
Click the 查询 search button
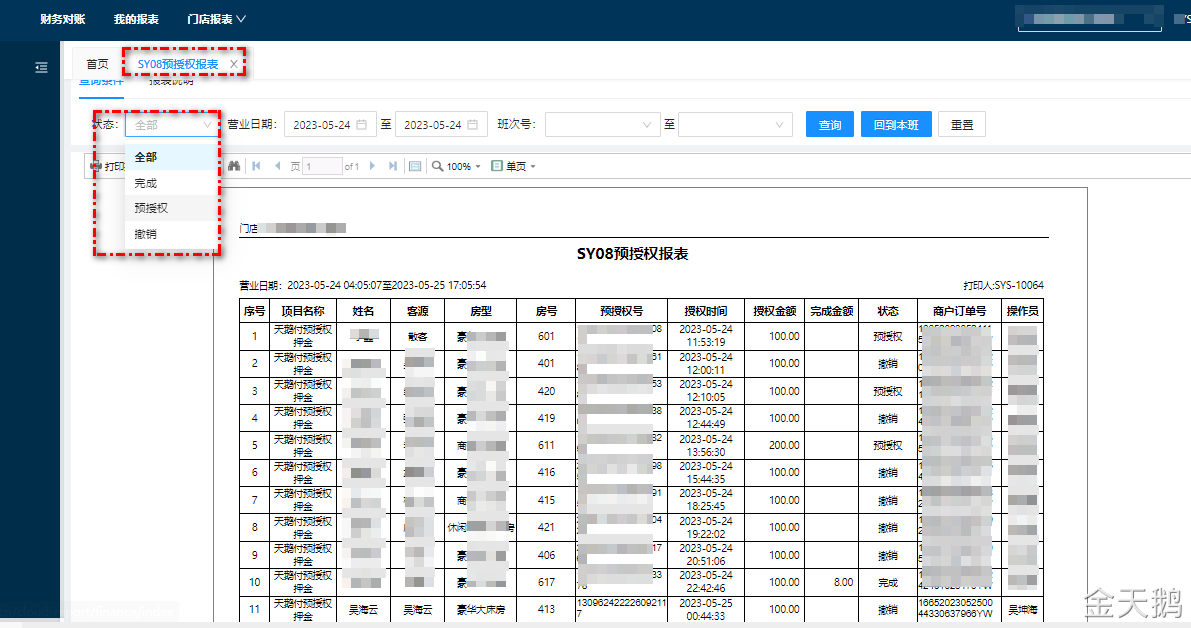point(829,125)
